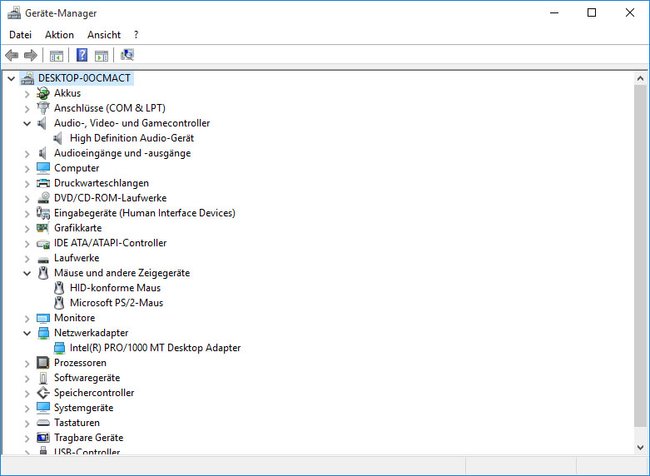Collapse the Netzwerkadapter category
650x476 pixels.
[x=27, y=333]
